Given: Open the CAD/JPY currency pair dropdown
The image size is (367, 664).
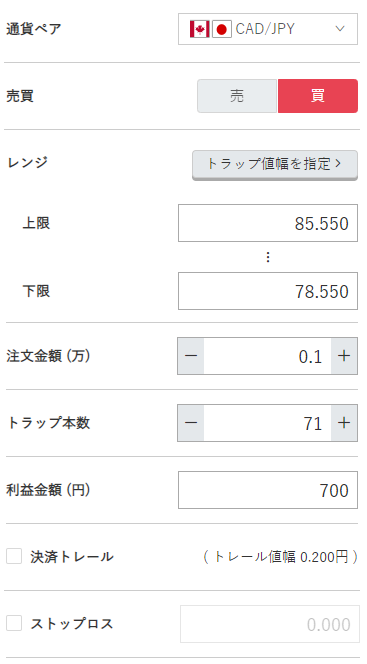Looking at the screenshot, I should 268,29.
